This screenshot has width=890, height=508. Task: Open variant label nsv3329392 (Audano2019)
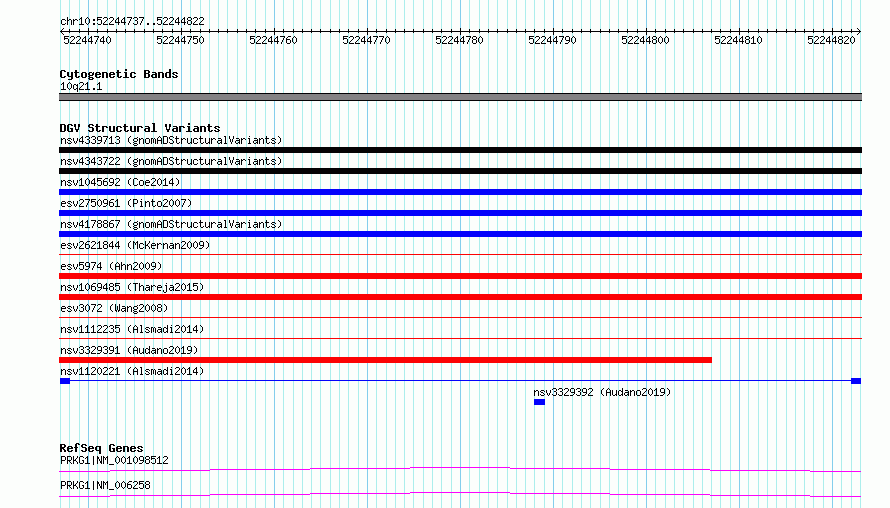click(x=602, y=392)
